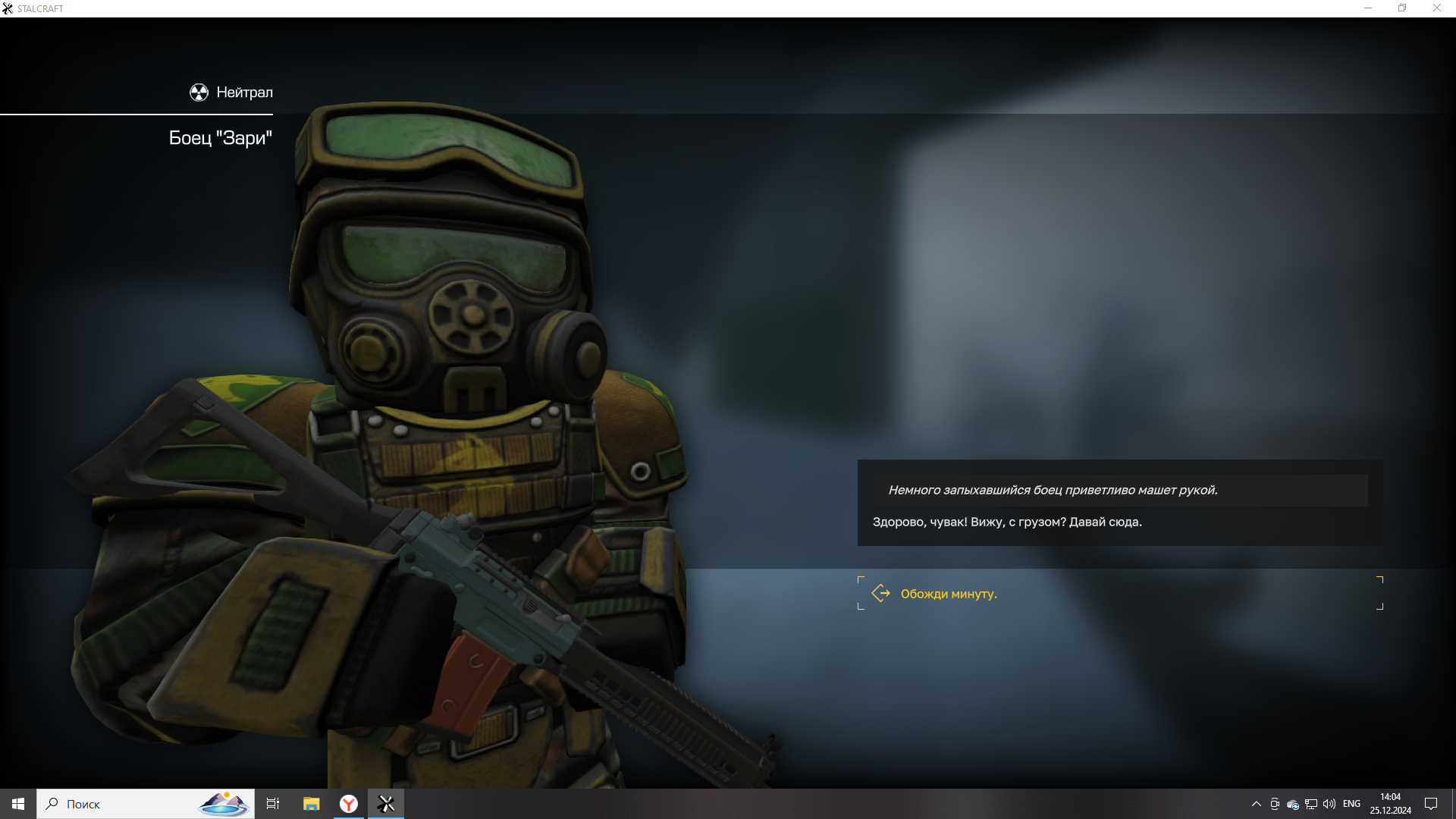
Task: Open Task View from the taskbar
Action: [x=273, y=804]
